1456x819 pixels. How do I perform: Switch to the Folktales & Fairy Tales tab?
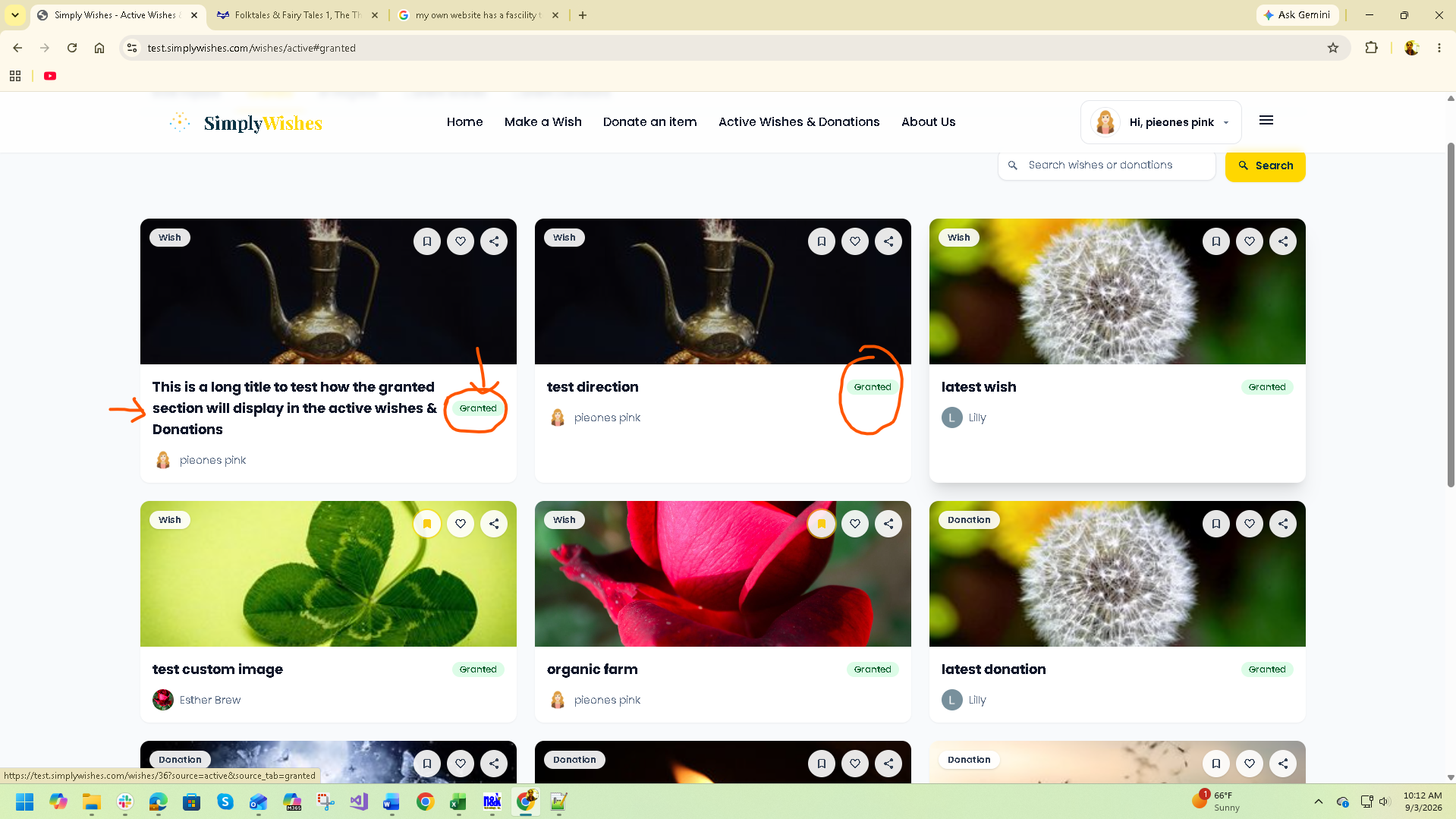[x=297, y=15]
